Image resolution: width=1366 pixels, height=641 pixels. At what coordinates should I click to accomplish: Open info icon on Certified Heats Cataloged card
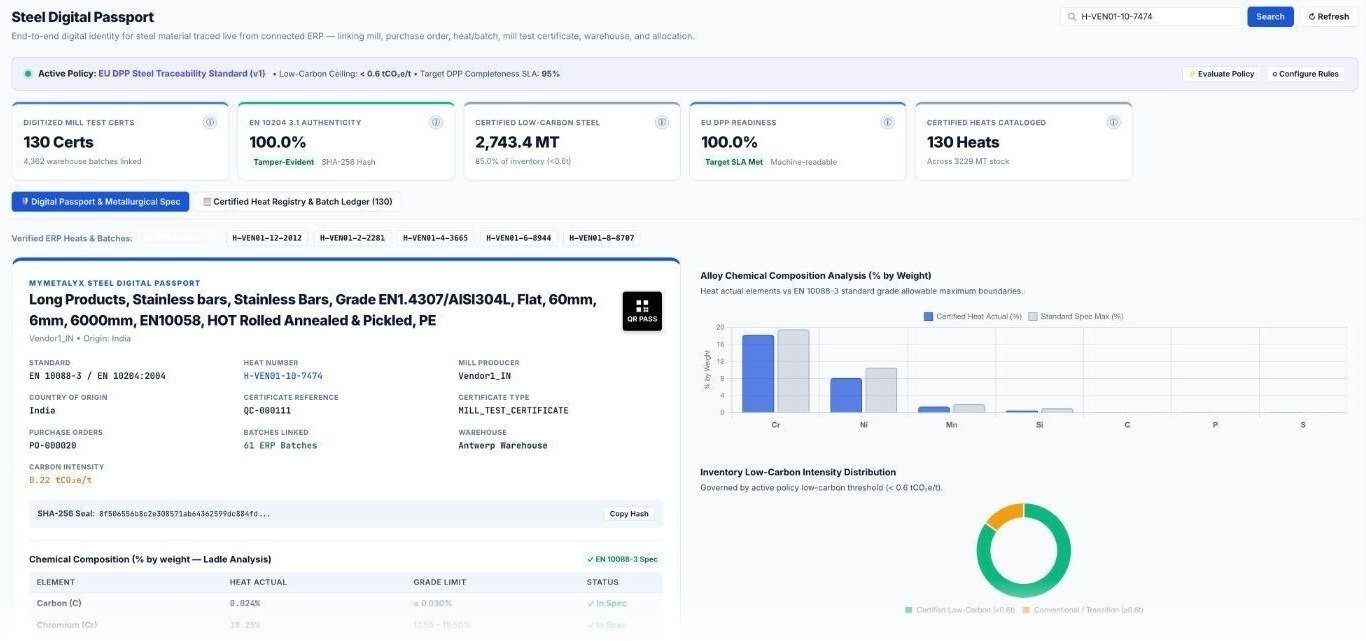[x=1114, y=122]
